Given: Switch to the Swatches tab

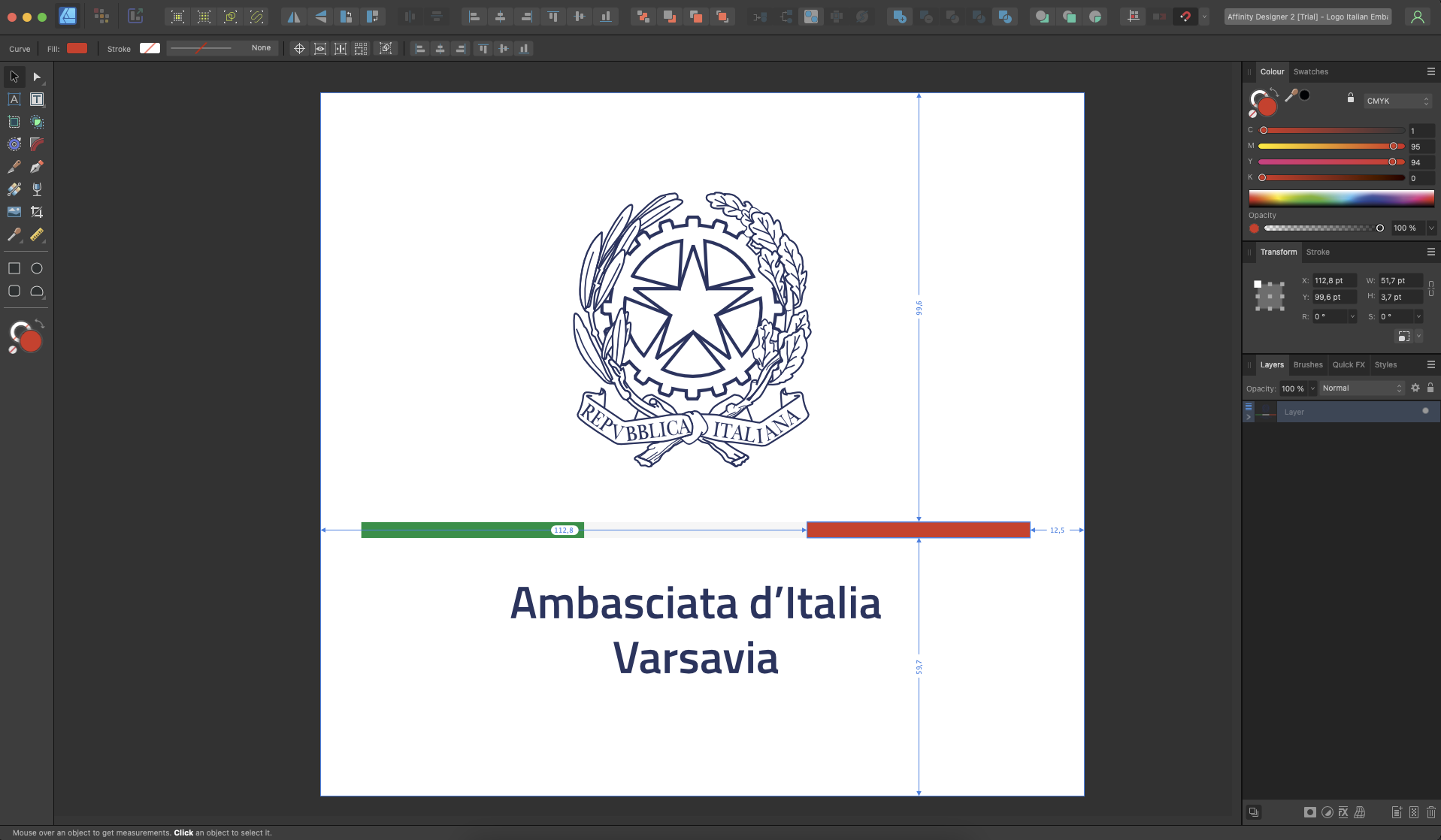Looking at the screenshot, I should coord(1311,71).
